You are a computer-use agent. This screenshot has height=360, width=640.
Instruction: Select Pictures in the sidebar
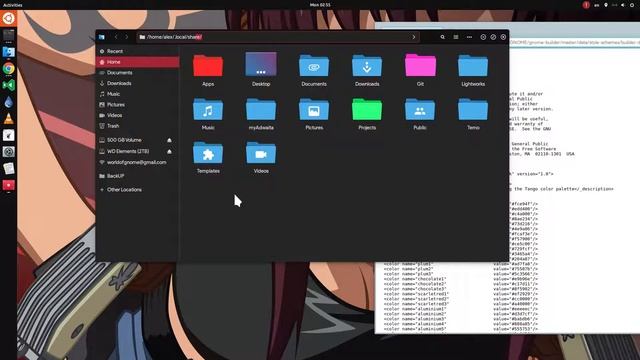coord(138,104)
